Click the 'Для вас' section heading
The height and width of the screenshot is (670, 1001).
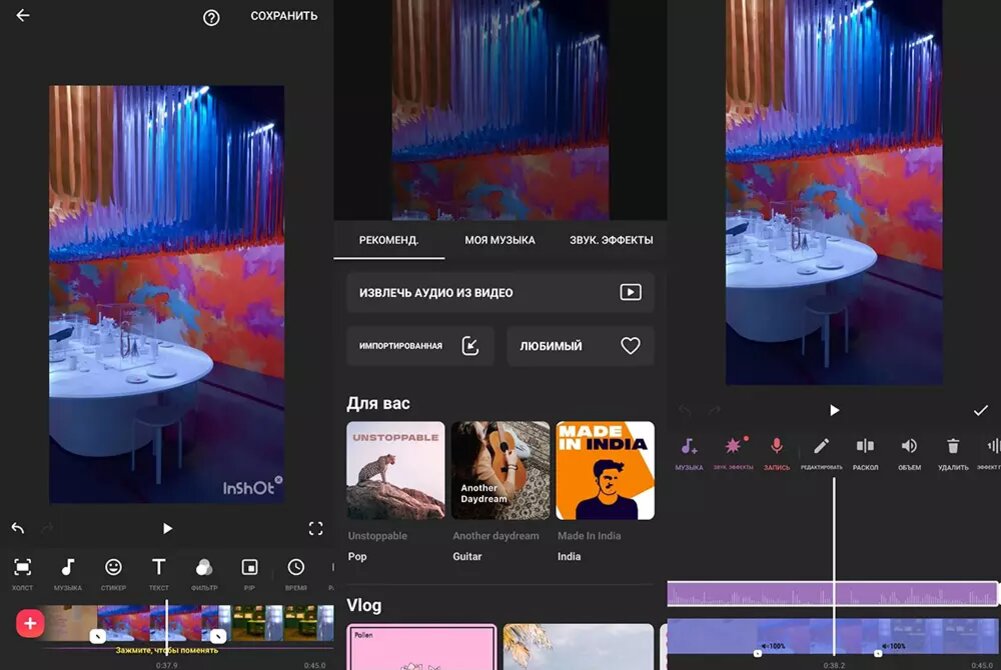coord(378,403)
